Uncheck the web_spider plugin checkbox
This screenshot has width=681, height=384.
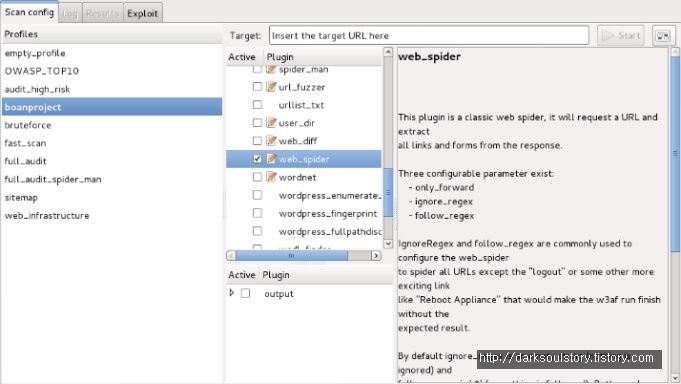(257, 159)
